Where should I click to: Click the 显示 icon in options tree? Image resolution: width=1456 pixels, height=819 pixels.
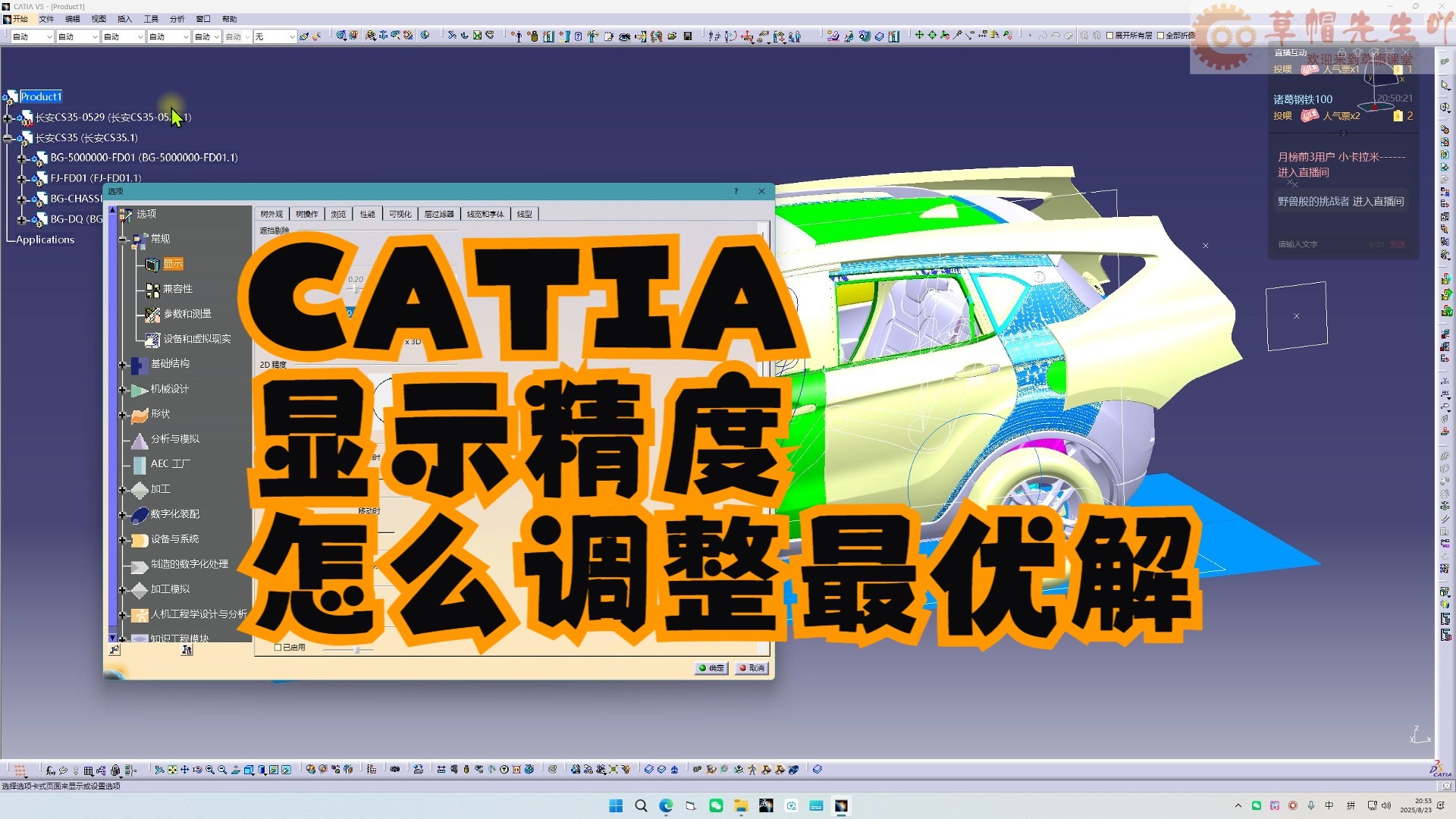point(152,264)
